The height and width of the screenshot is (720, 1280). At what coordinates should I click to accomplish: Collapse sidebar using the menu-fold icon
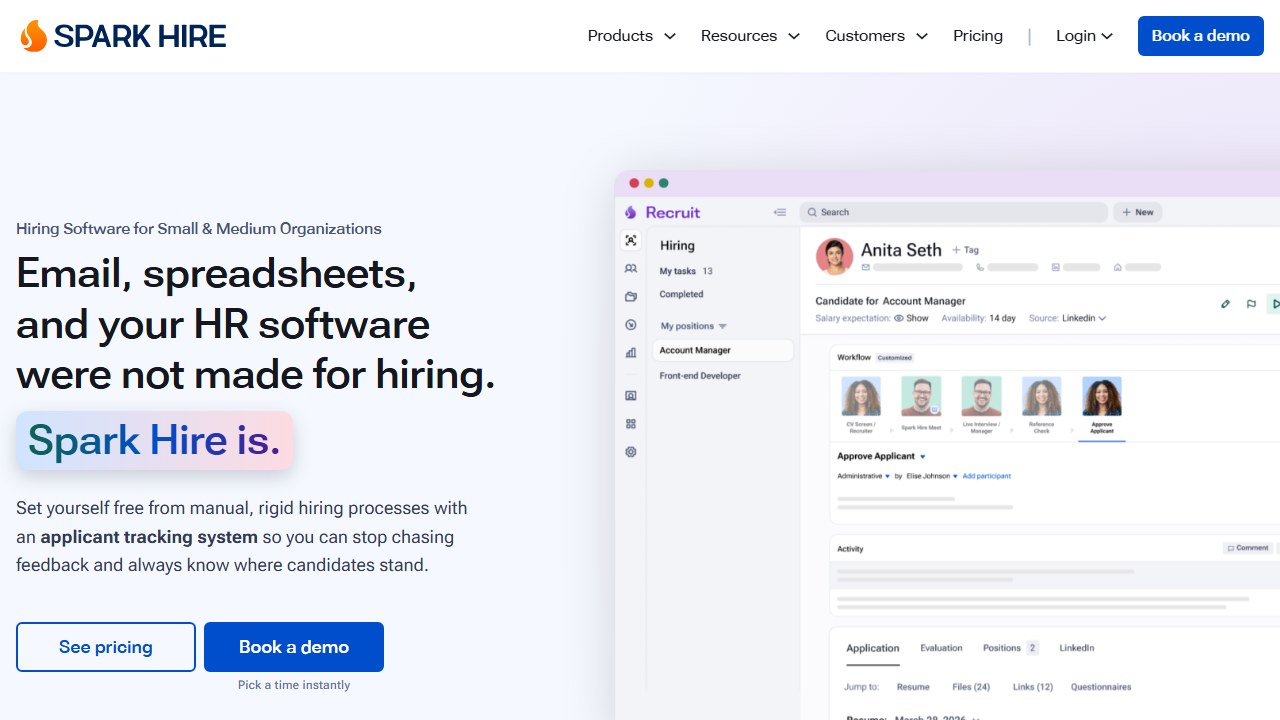(780, 212)
